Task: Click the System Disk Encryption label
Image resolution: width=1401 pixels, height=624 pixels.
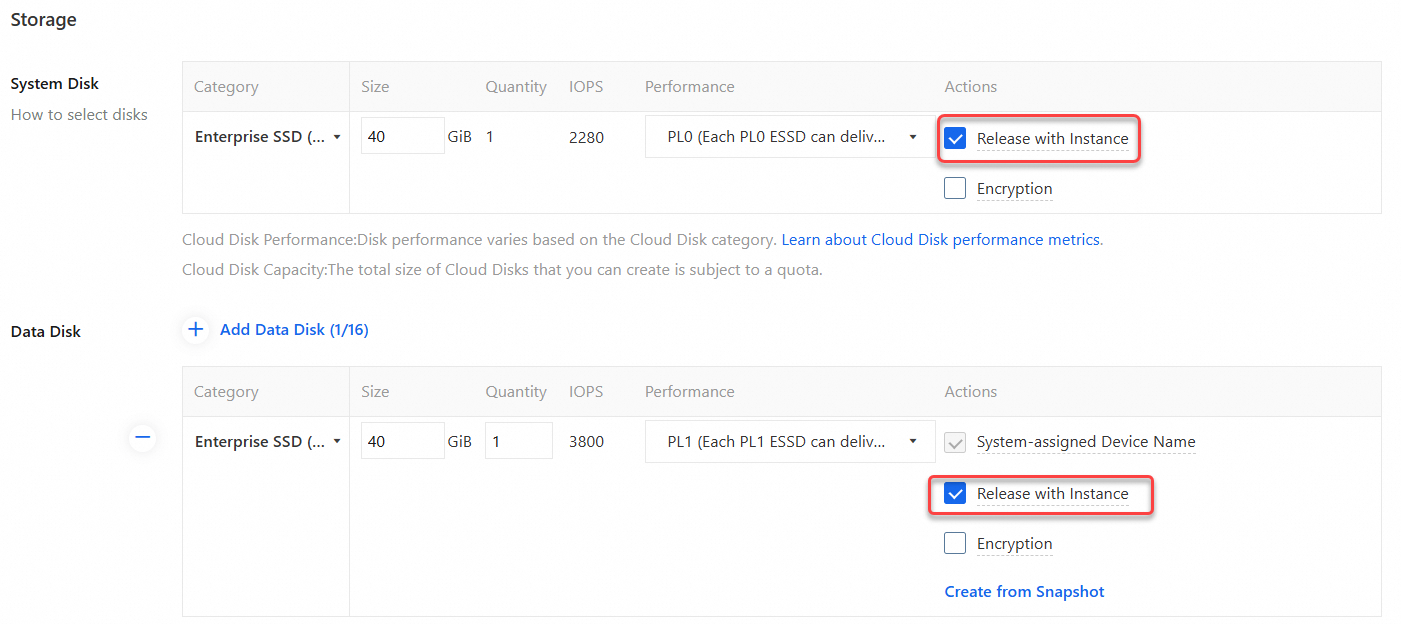Action: 1014,189
